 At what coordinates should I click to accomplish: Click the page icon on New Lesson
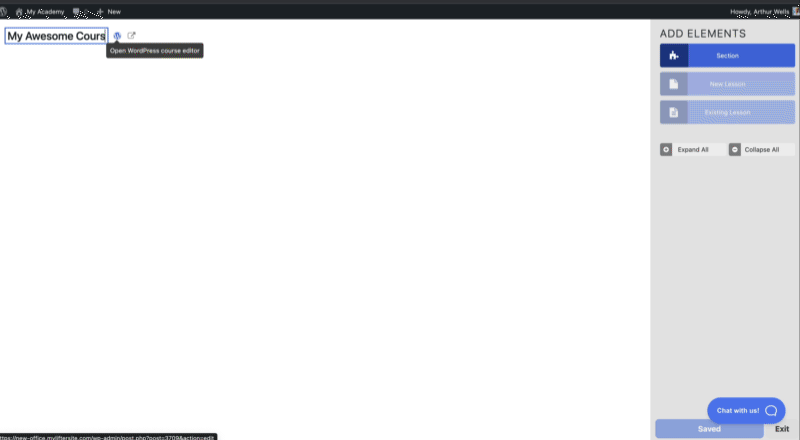(x=674, y=84)
